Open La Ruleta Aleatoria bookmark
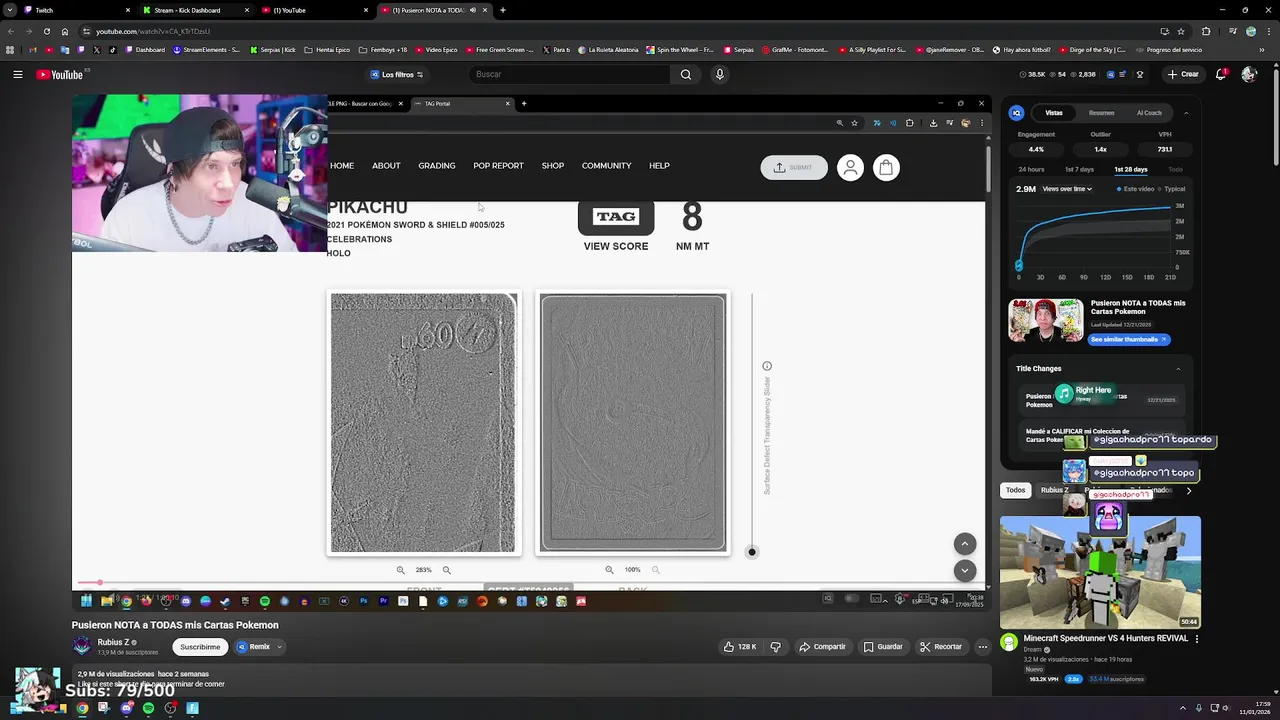This screenshot has height=720, width=1280. click(x=610, y=49)
